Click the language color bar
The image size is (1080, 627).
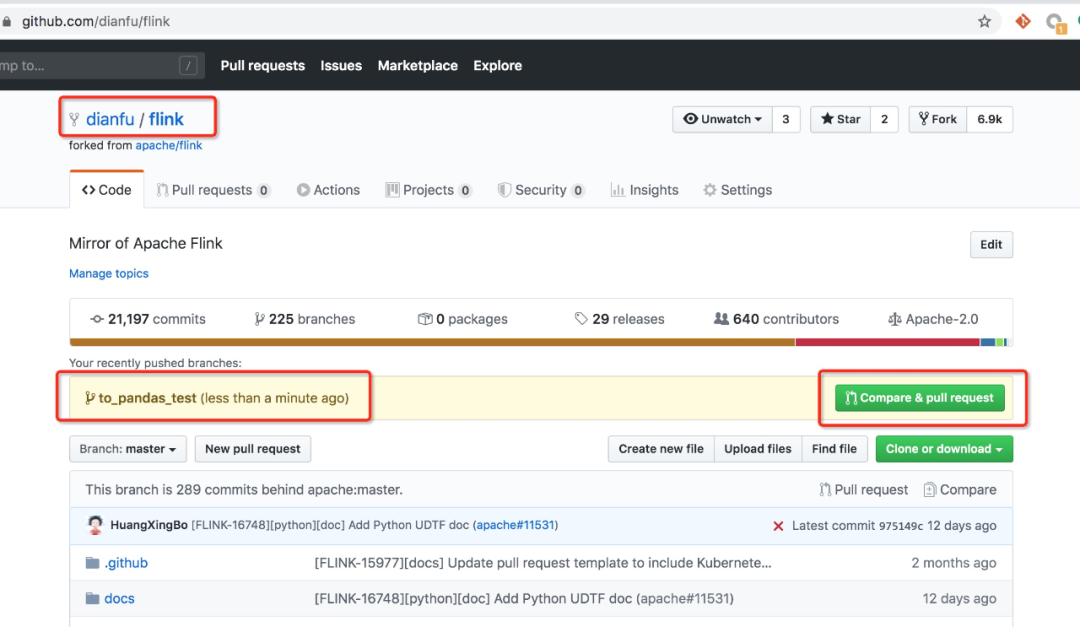[x=540, y=342]
